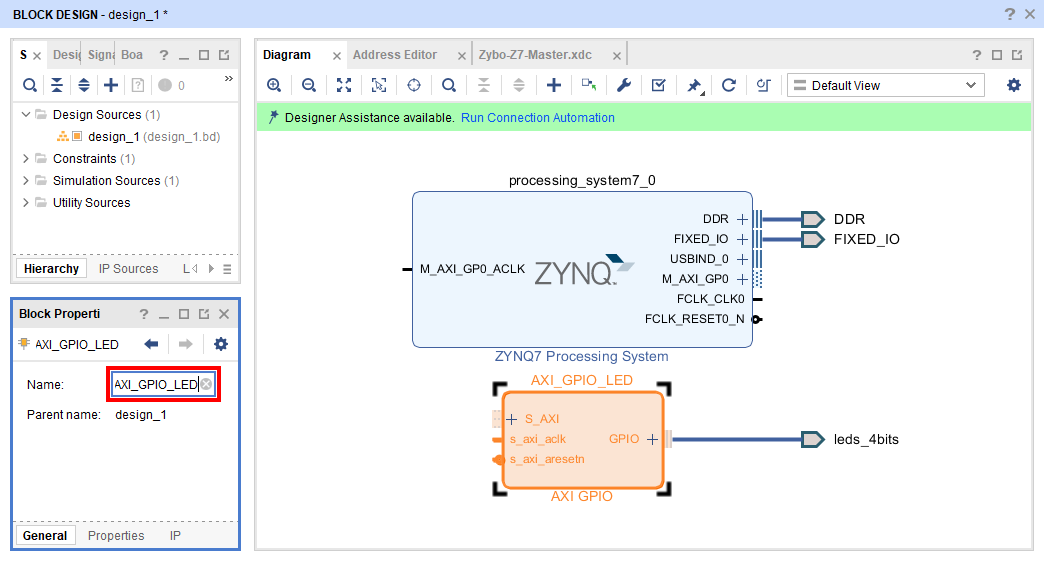Click Run Connection Automation link
Screen dimensions: 1044x561
coord(537,118)
